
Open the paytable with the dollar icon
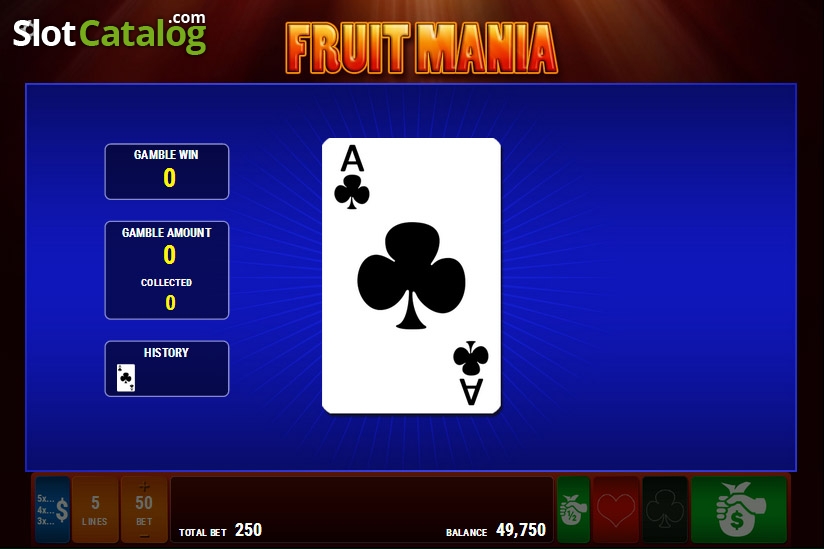click(x=53, y=509)
